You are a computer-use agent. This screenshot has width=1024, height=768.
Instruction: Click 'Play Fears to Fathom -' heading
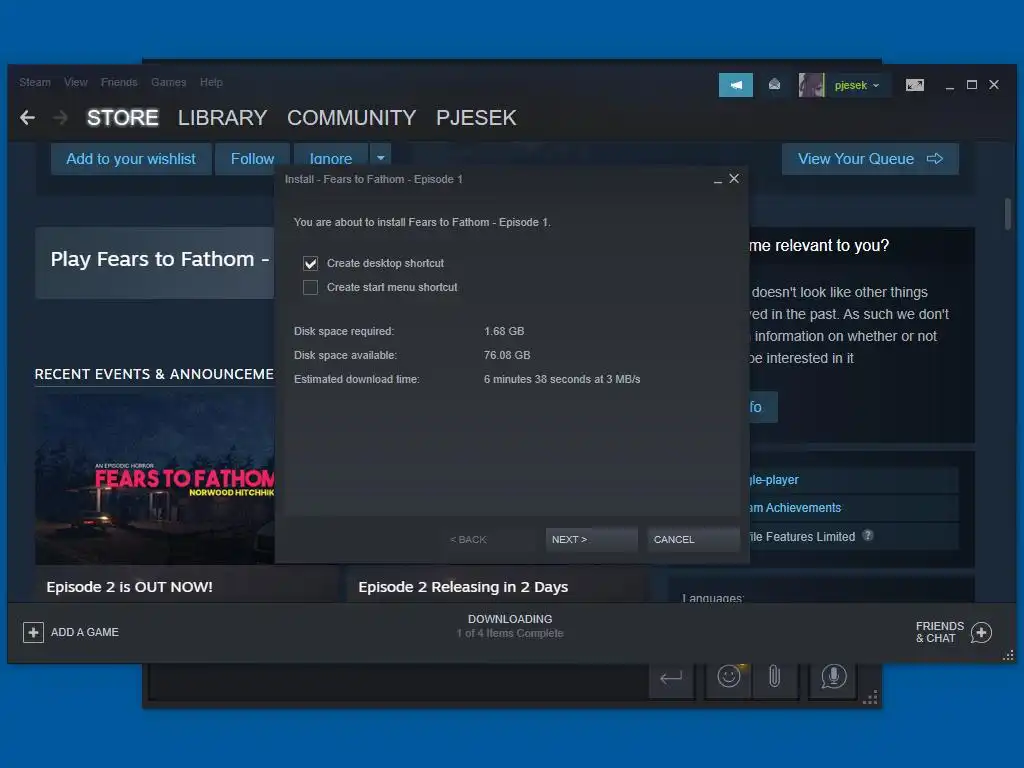(160, 259)
